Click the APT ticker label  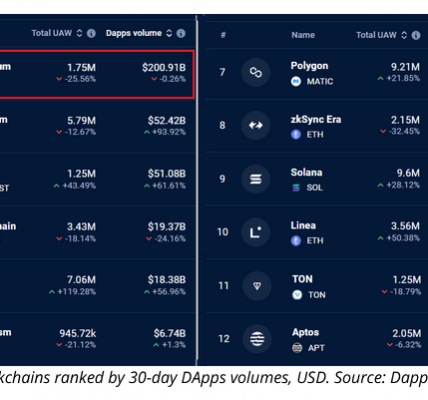coord(316,348)
